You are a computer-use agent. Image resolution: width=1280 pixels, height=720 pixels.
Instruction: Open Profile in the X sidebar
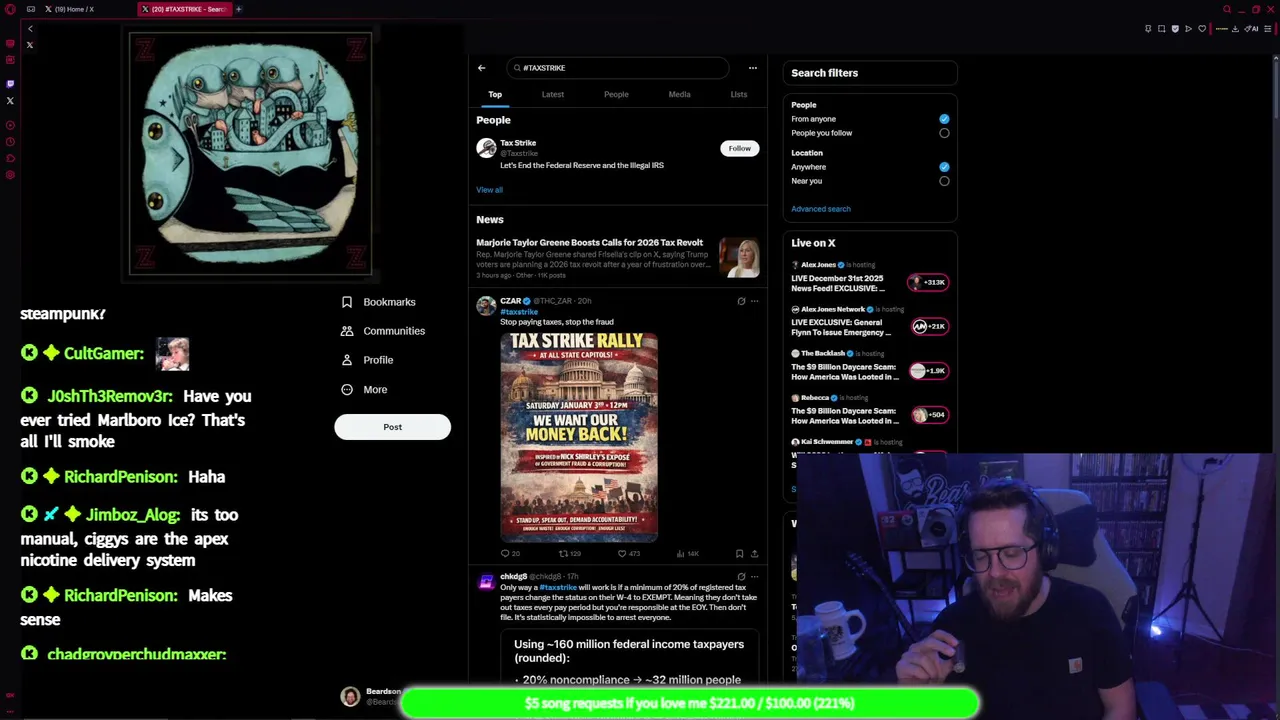pyautogui.click(x=367, y=360)
